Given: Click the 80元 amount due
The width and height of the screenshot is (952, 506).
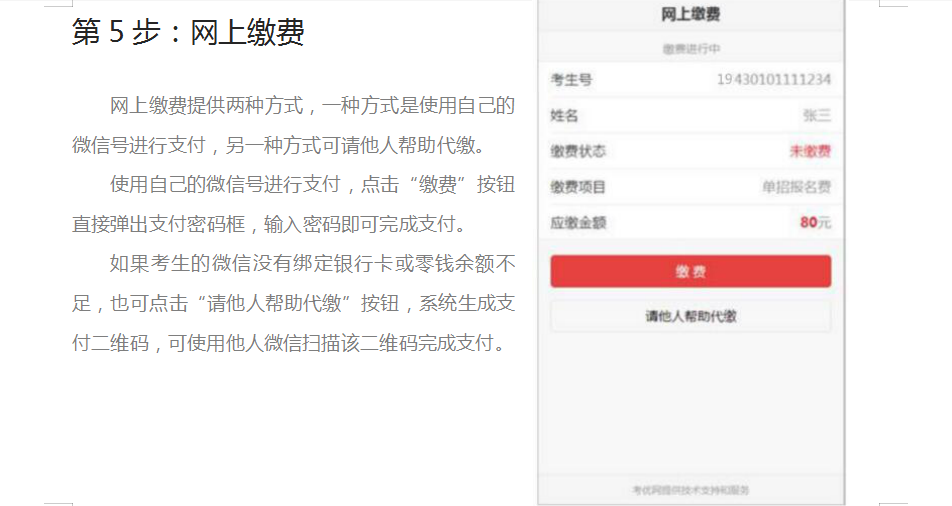Looking at the screenshot, I should point(814,222).
